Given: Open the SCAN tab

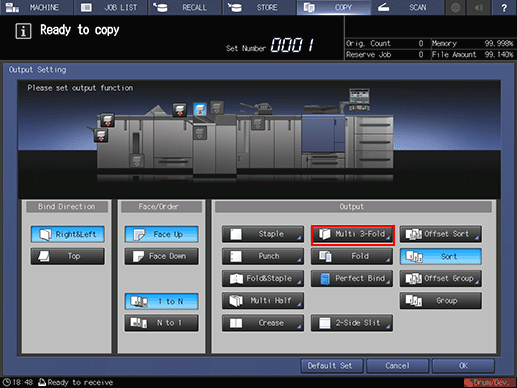Looking at the screenshot, I should (407, 7).
